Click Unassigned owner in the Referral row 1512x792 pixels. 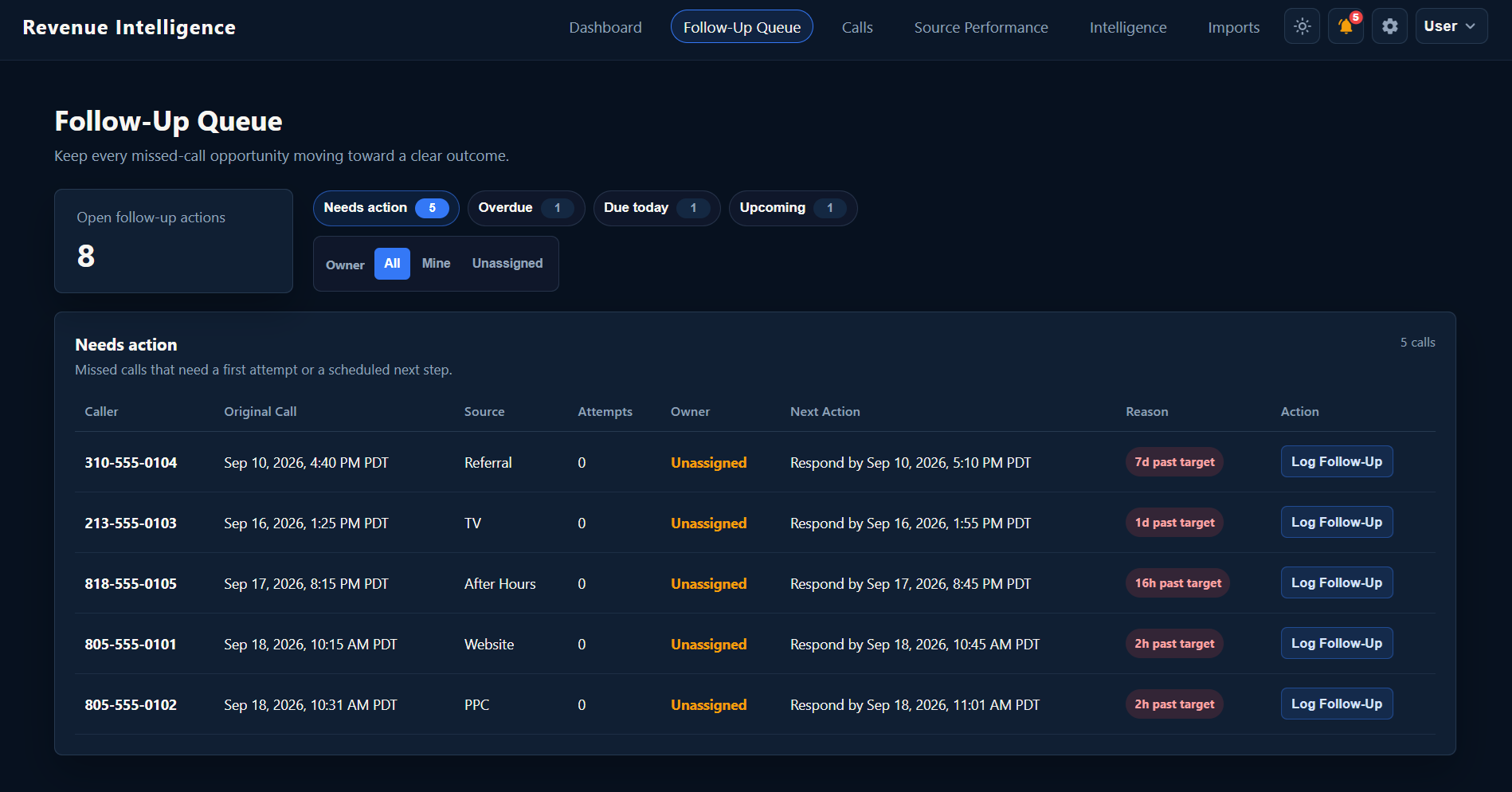point(708,463)
